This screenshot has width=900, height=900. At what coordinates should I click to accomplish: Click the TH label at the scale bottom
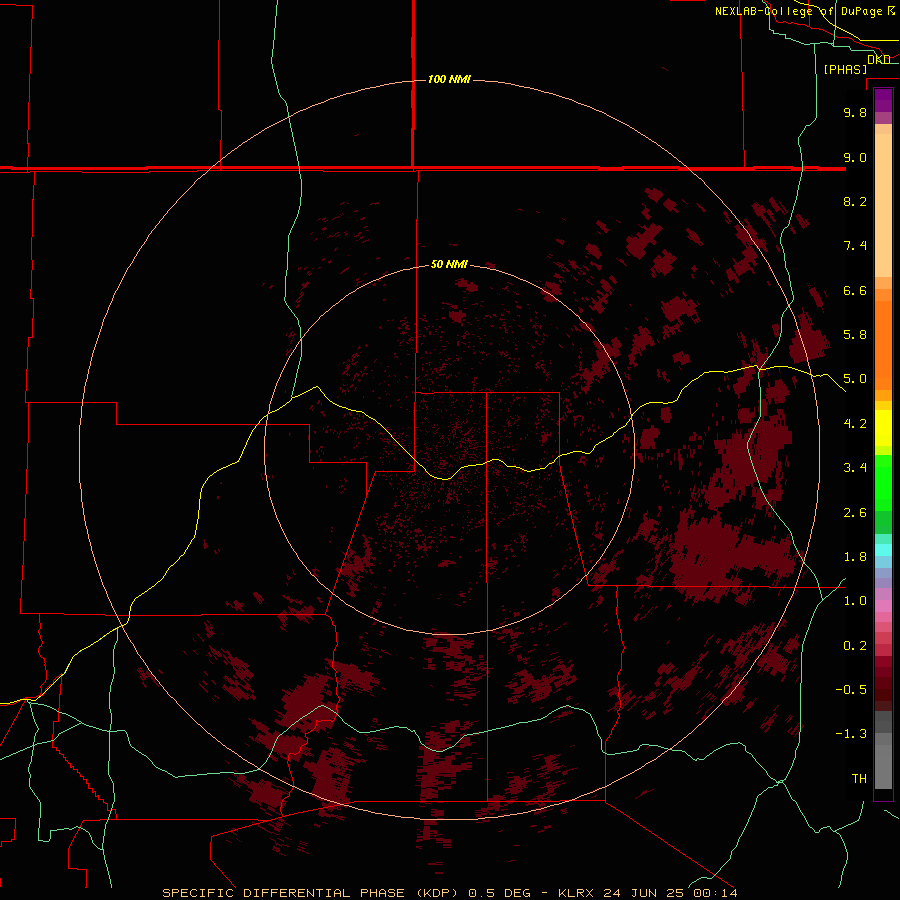click(x=859, y=779)
